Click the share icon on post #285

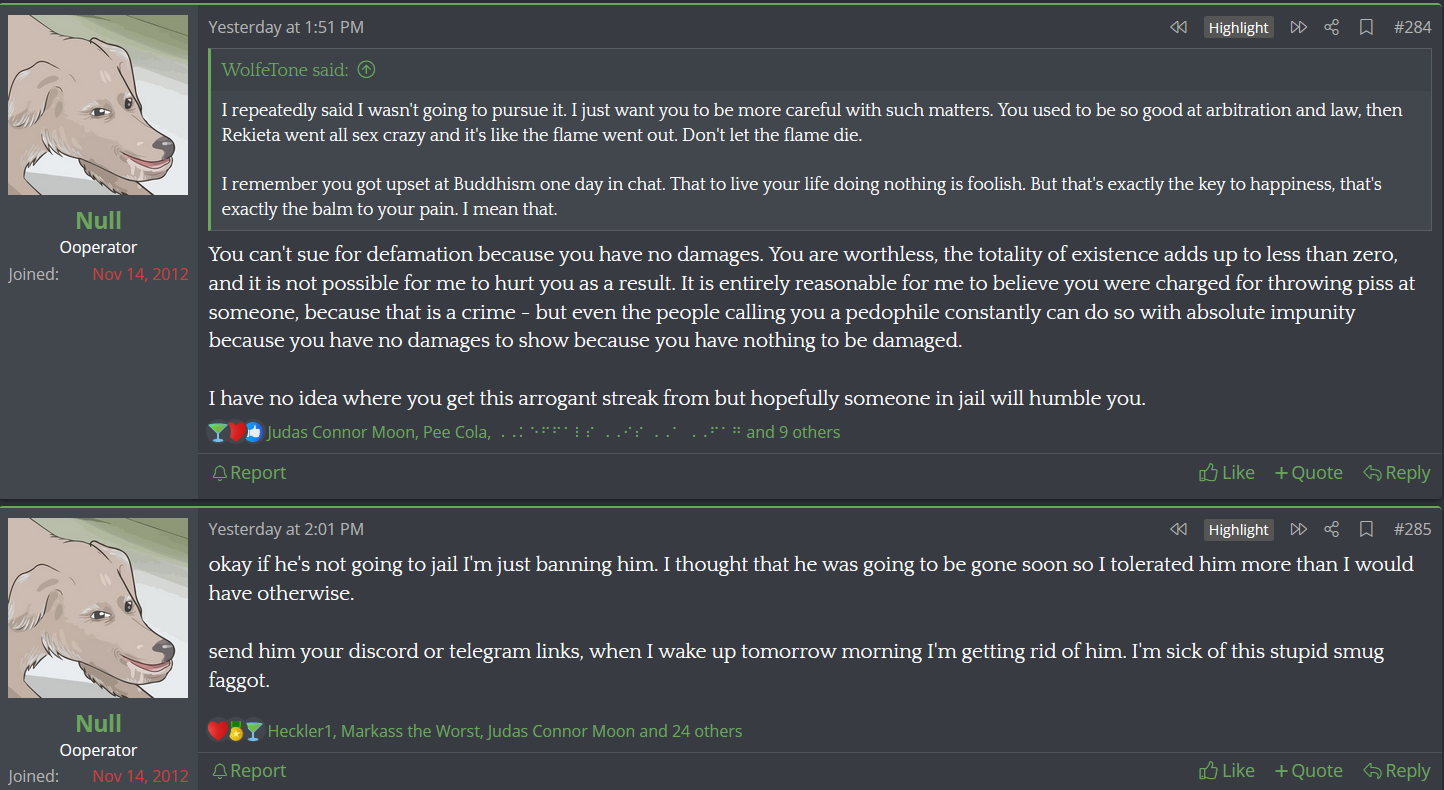tap(1331, 530)
